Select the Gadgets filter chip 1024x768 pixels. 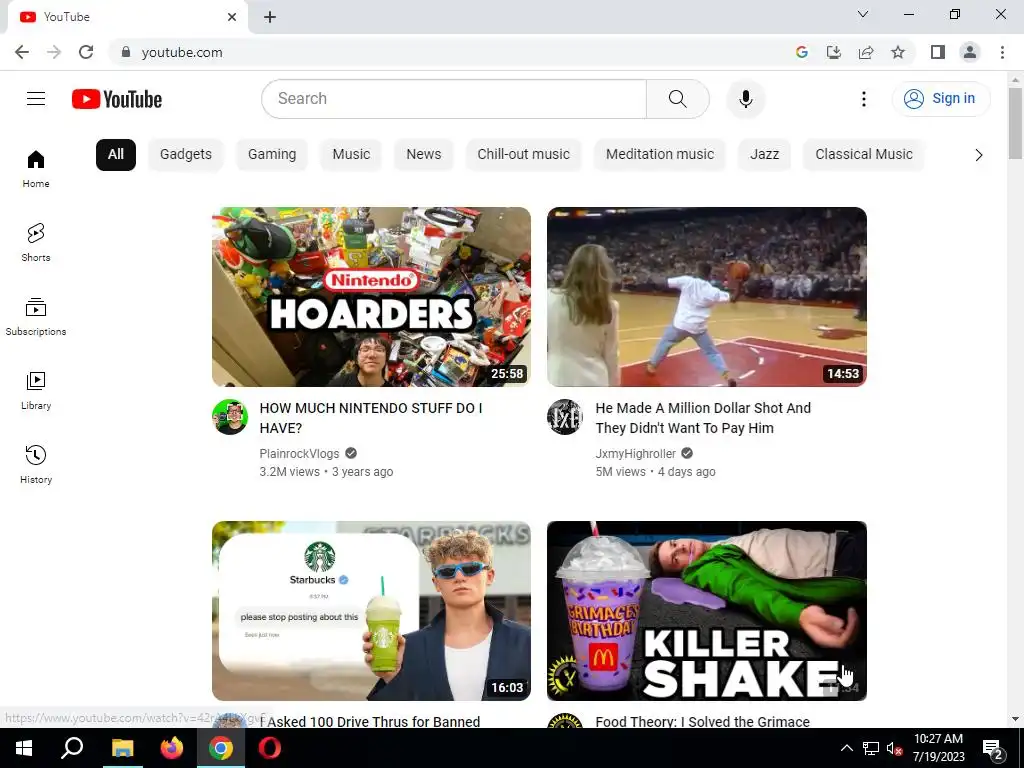[x=185, y=155]
